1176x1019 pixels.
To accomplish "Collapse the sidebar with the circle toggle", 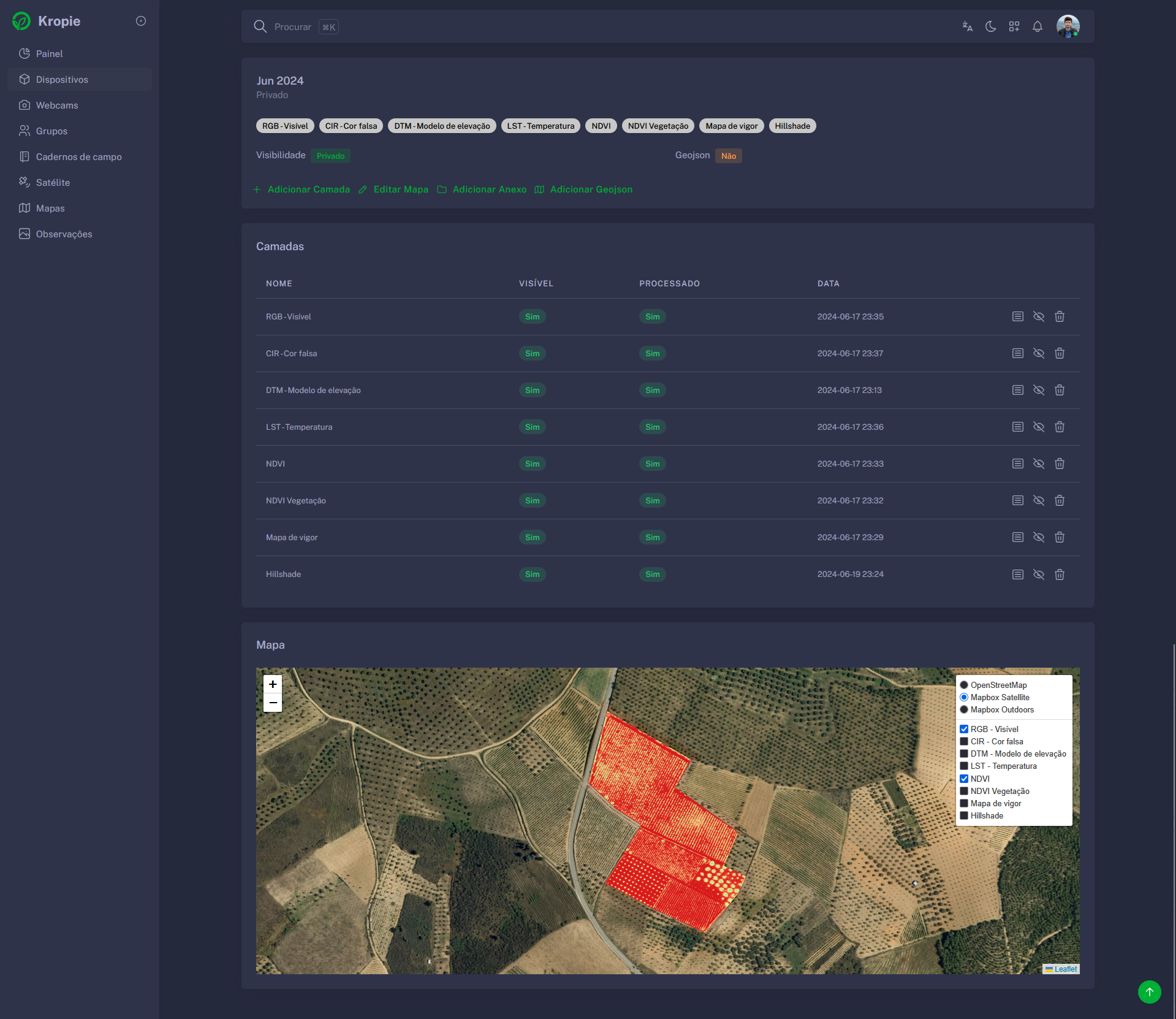I will [141, 21].
